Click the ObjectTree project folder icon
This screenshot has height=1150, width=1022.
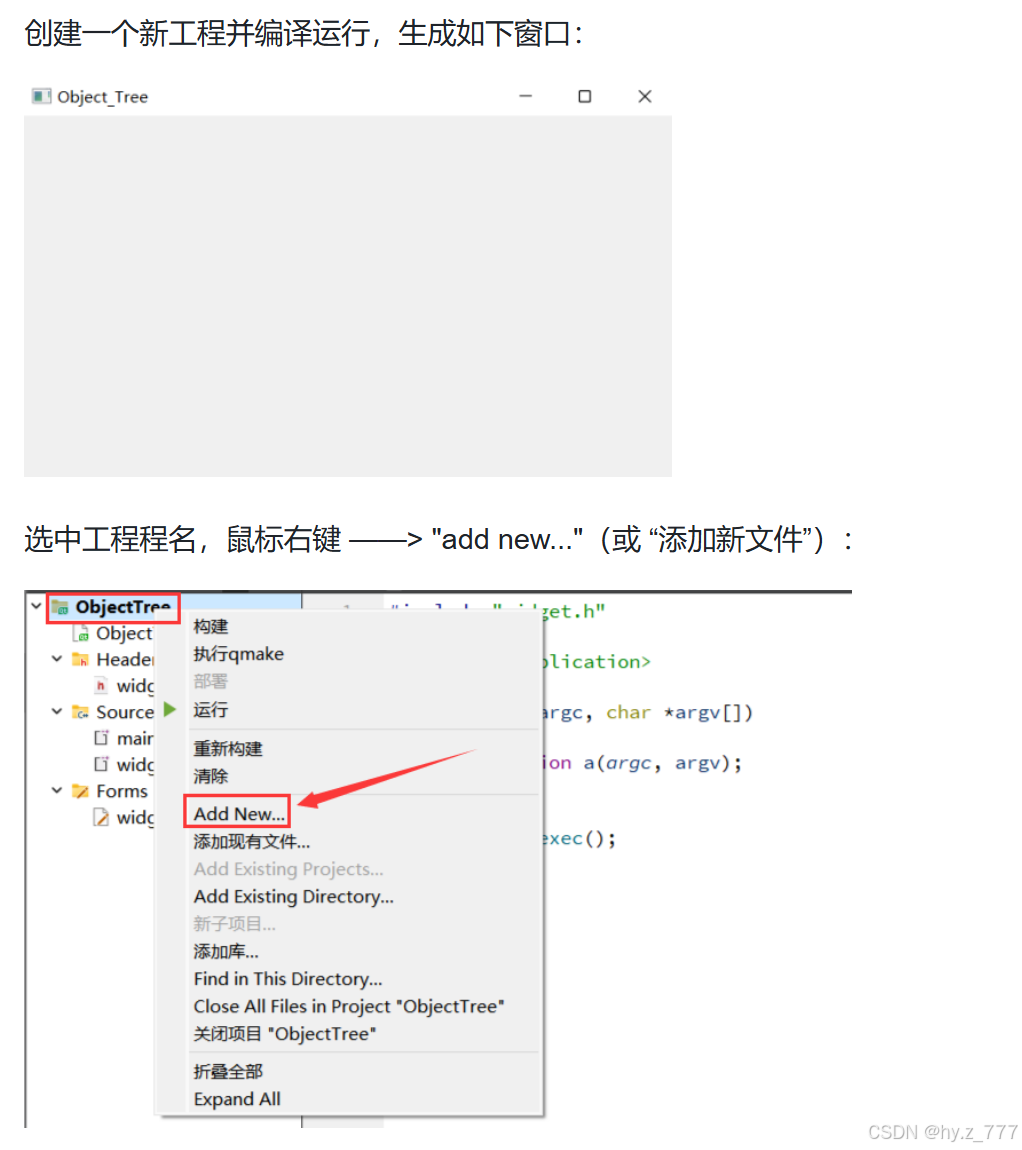tap(60, 607)
